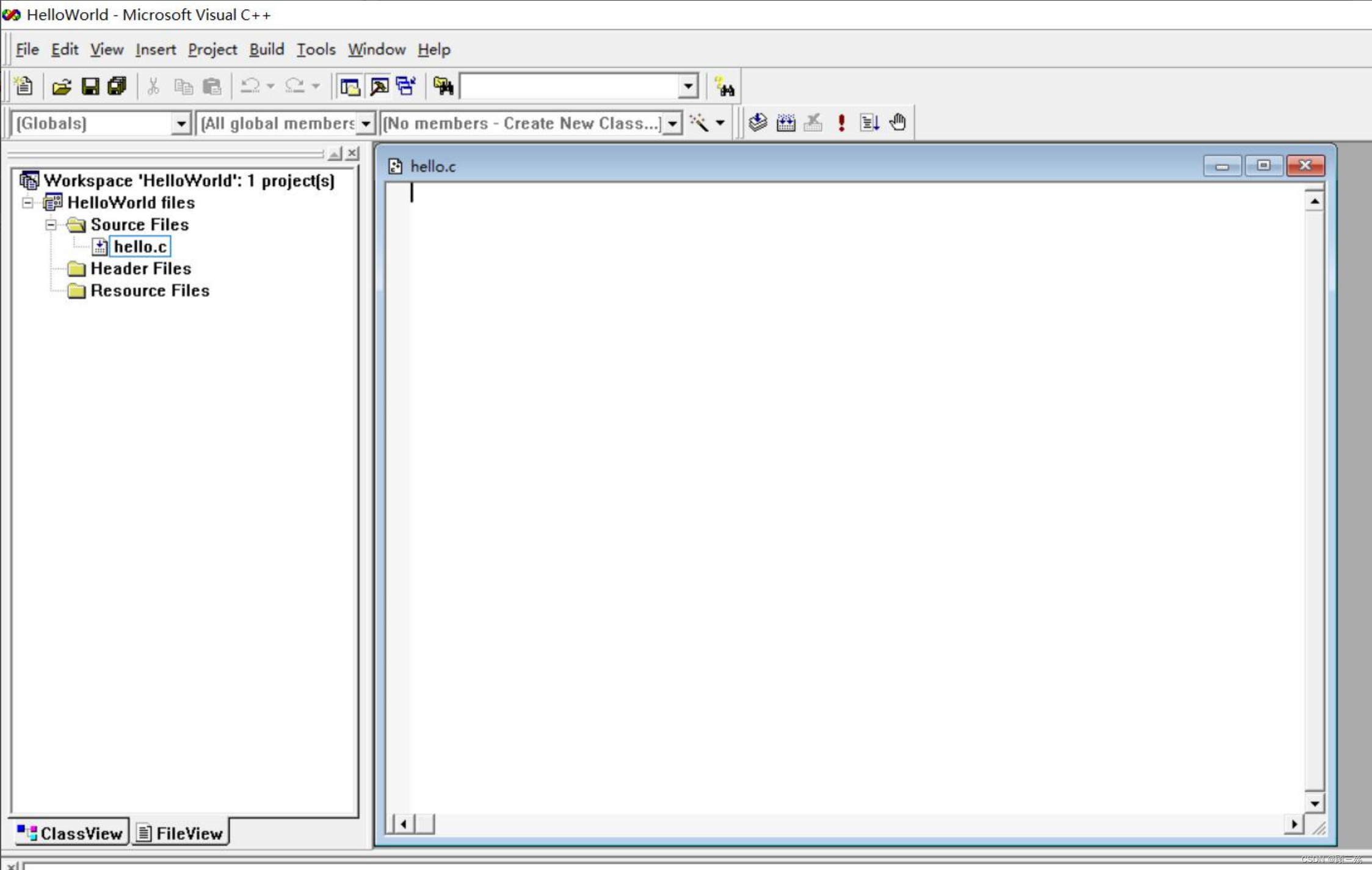
Task: Toggle the Workspace window toolbar button
Action: [350, 87]
